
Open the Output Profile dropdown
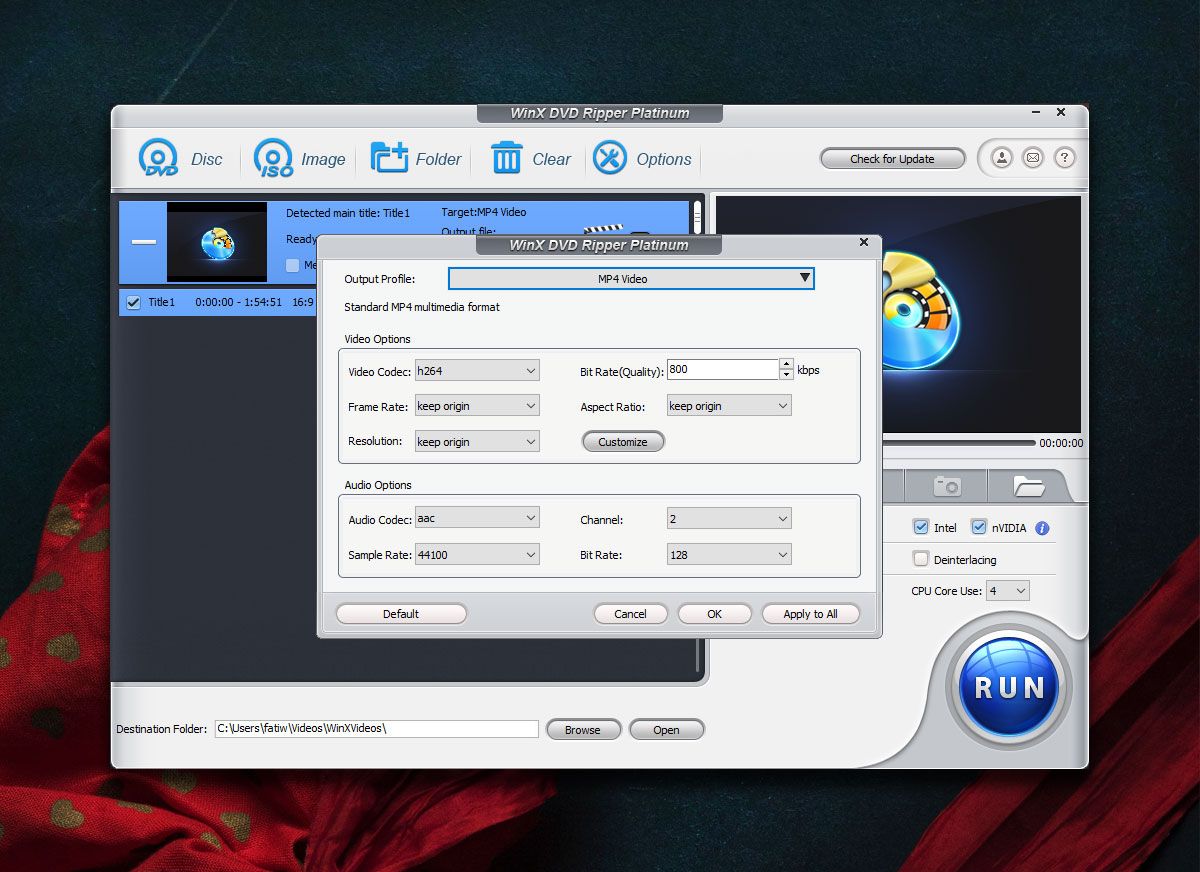pos(631,278)
